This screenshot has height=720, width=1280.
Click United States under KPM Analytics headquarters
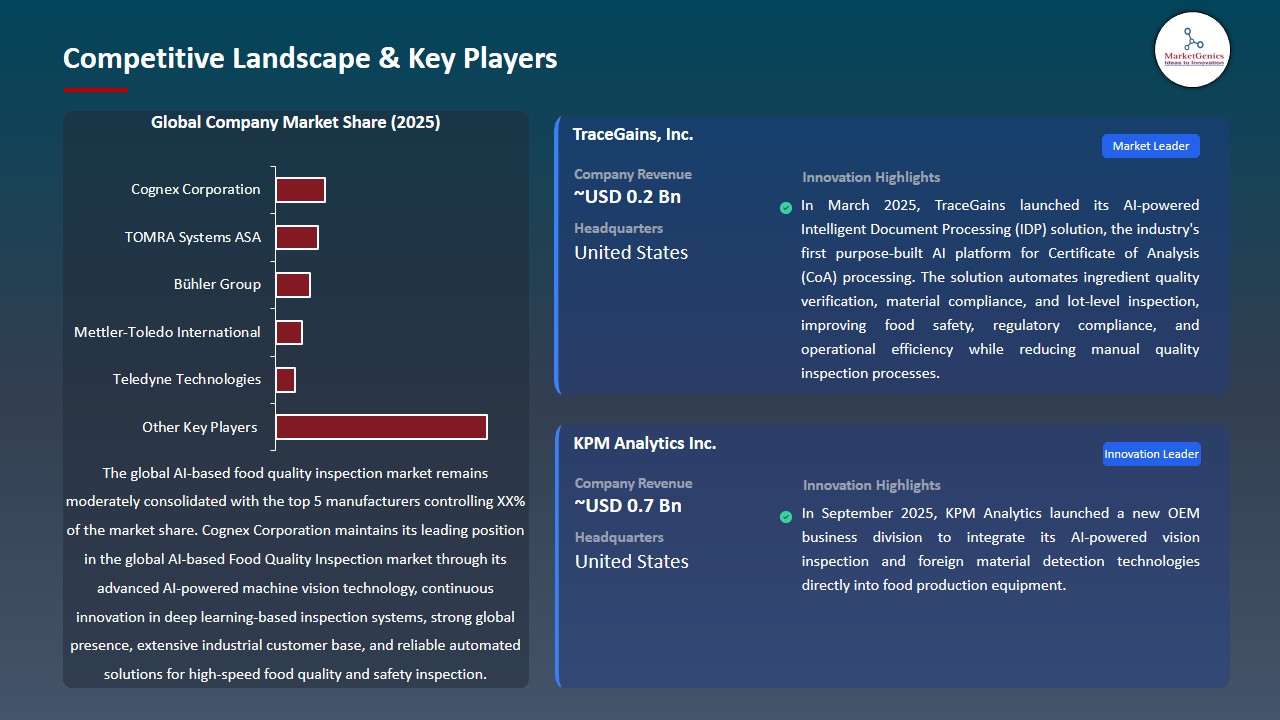[631, 562]
